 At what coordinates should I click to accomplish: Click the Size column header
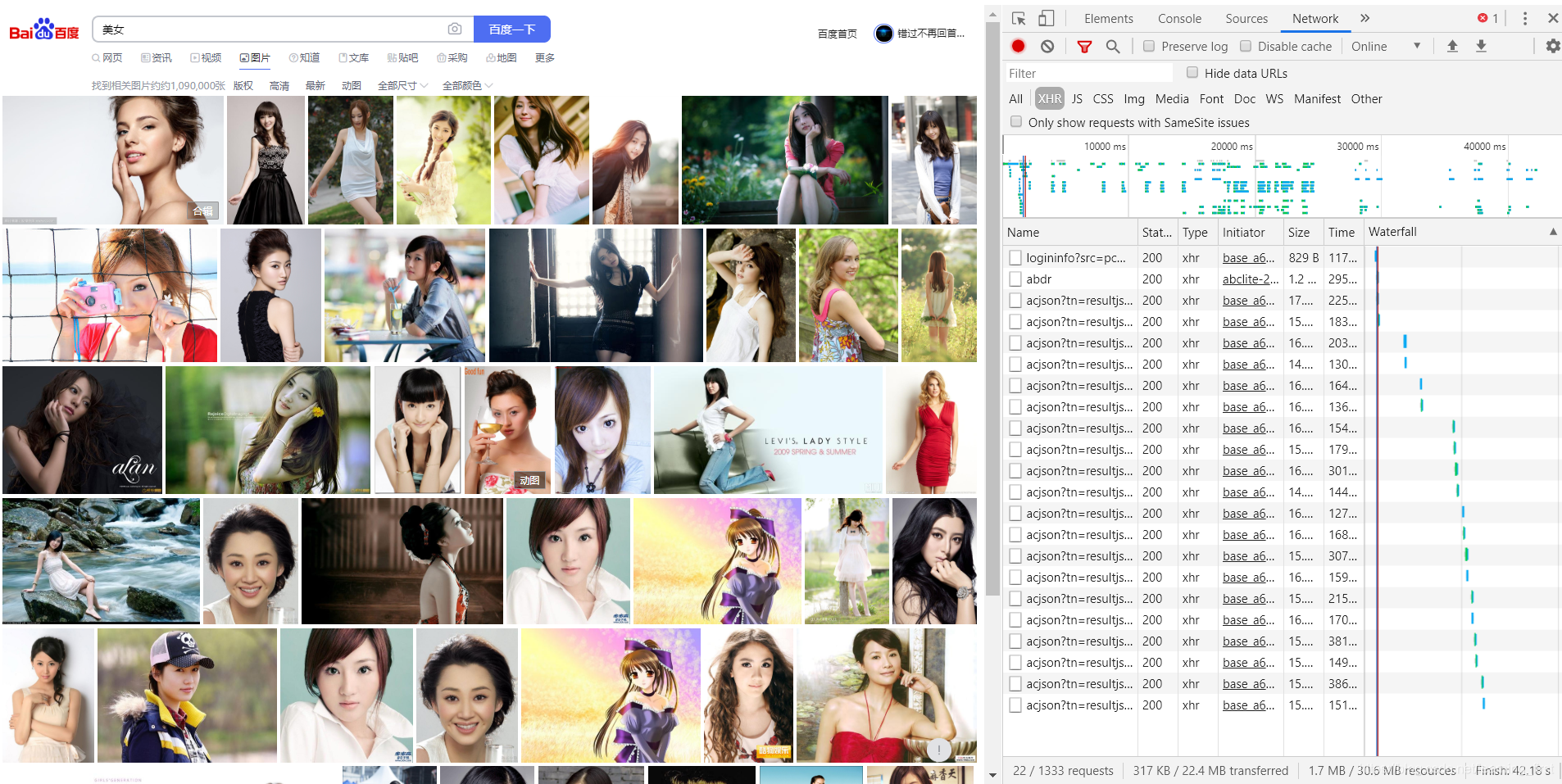1303,233
